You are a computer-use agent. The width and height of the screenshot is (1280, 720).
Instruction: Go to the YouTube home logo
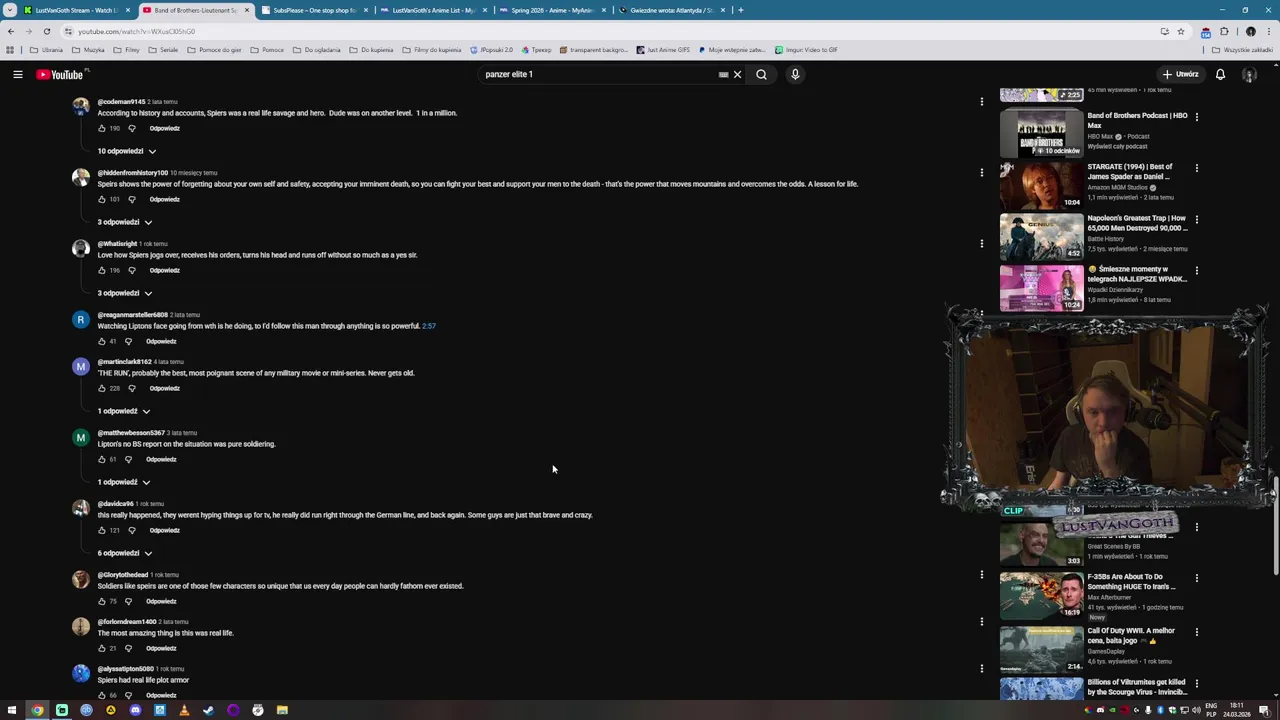click(60, 74)
